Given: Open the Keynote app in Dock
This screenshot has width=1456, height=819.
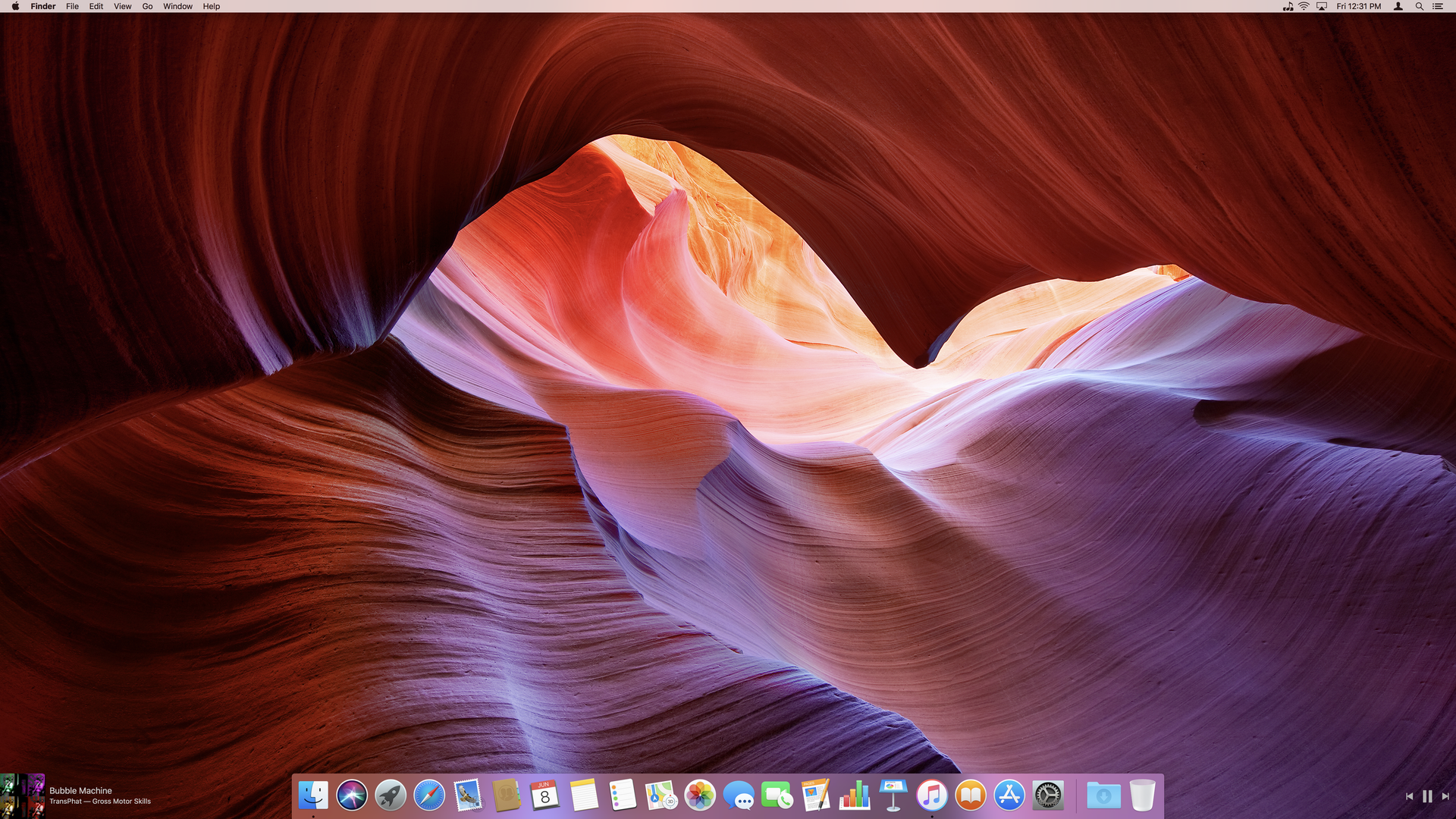Looking at the screenshot, I should point(893,795).
